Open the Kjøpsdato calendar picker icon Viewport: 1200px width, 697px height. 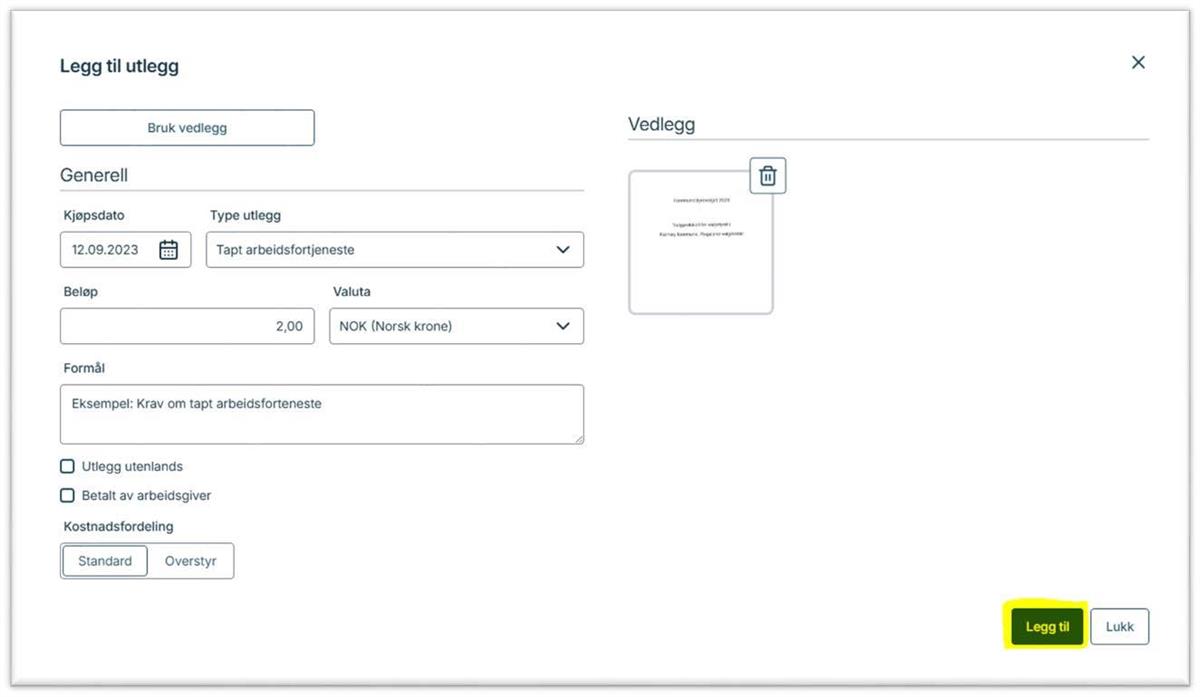pyautogui.click(x=169, y=250)
